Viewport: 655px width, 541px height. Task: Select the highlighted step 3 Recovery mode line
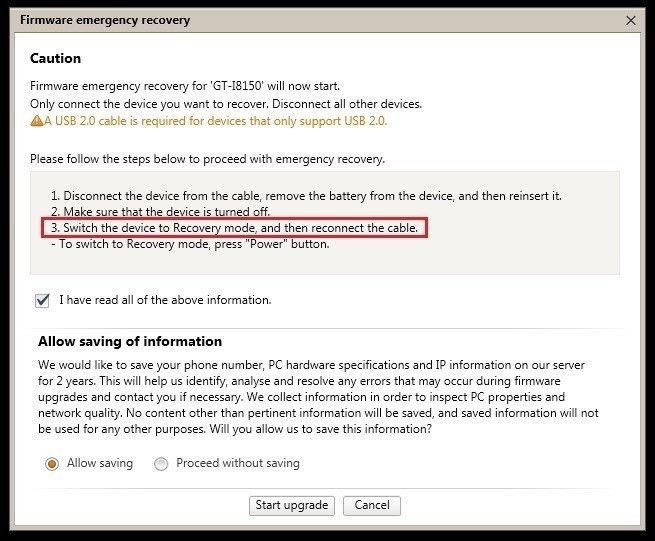click(x=234, y=228)
